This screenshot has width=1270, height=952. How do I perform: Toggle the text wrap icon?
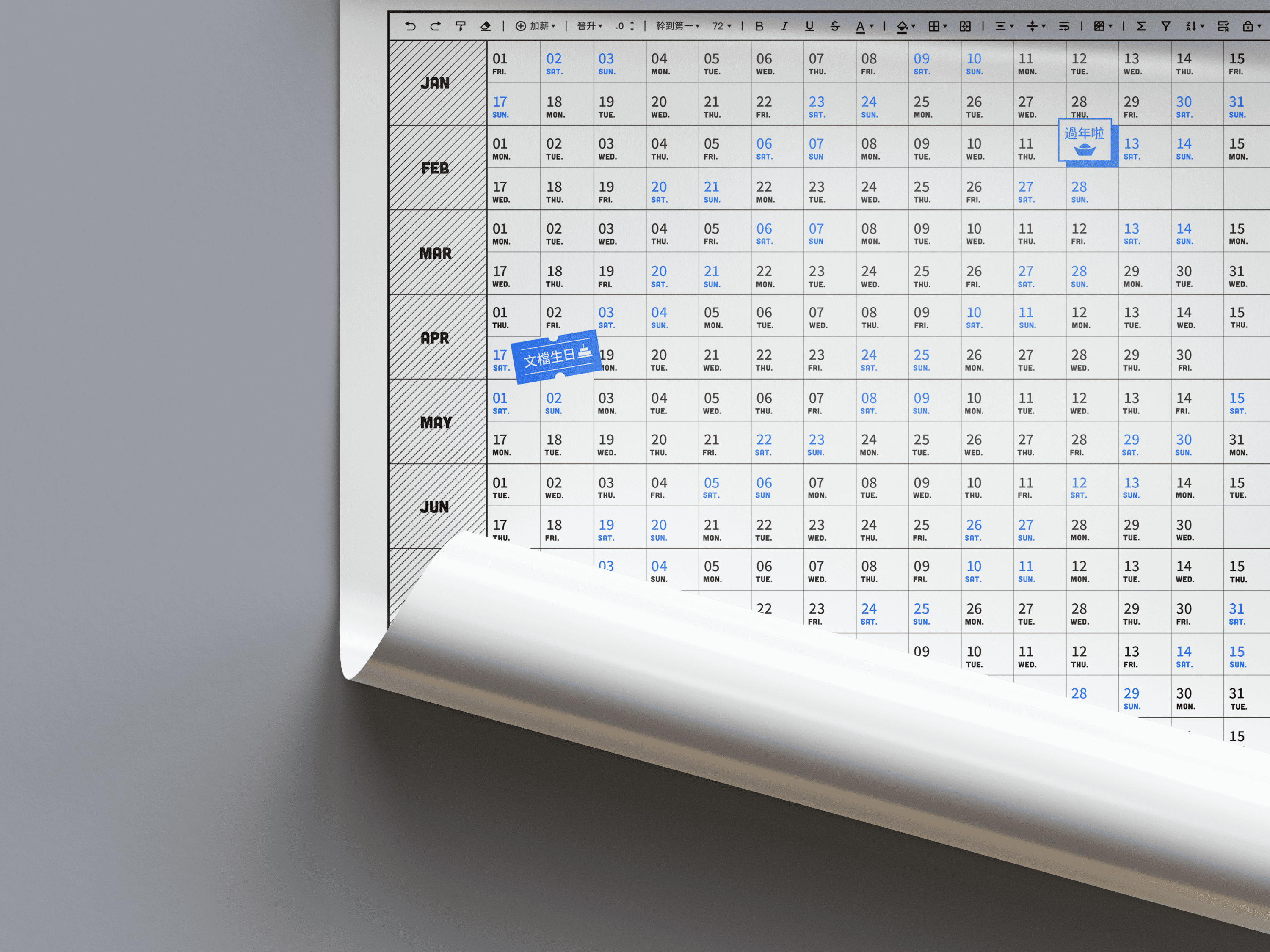1064,26
